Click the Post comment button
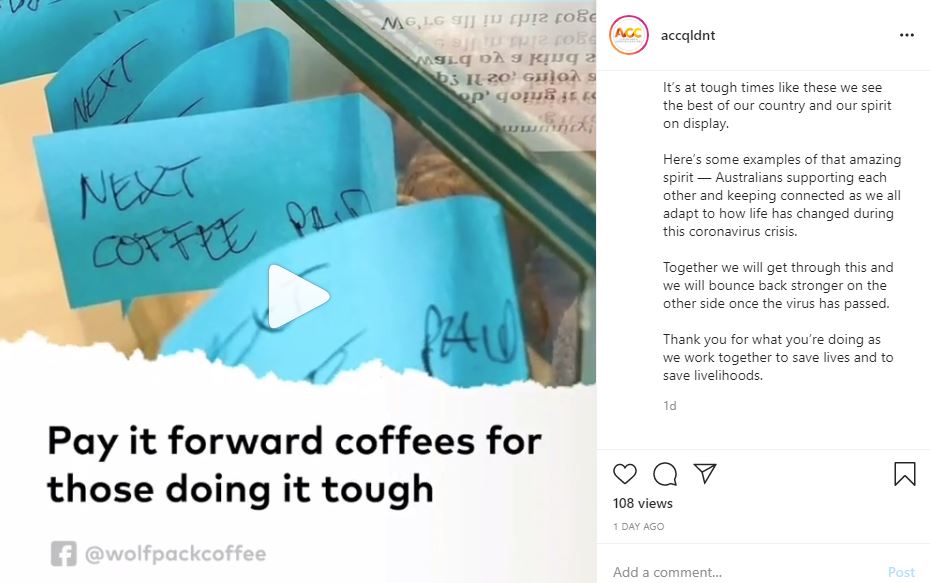 click(901, 572)
